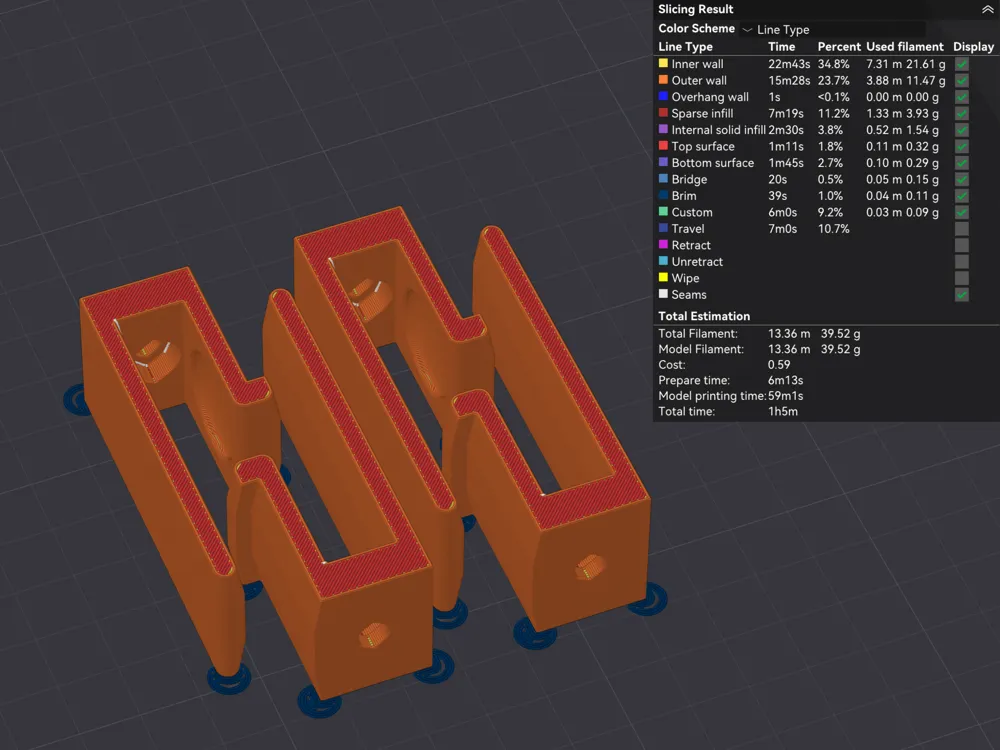This screenshot has height=750, width=1000.
Task: Click the Total Filament value '13.36 m'
Action: coord(789,334)
